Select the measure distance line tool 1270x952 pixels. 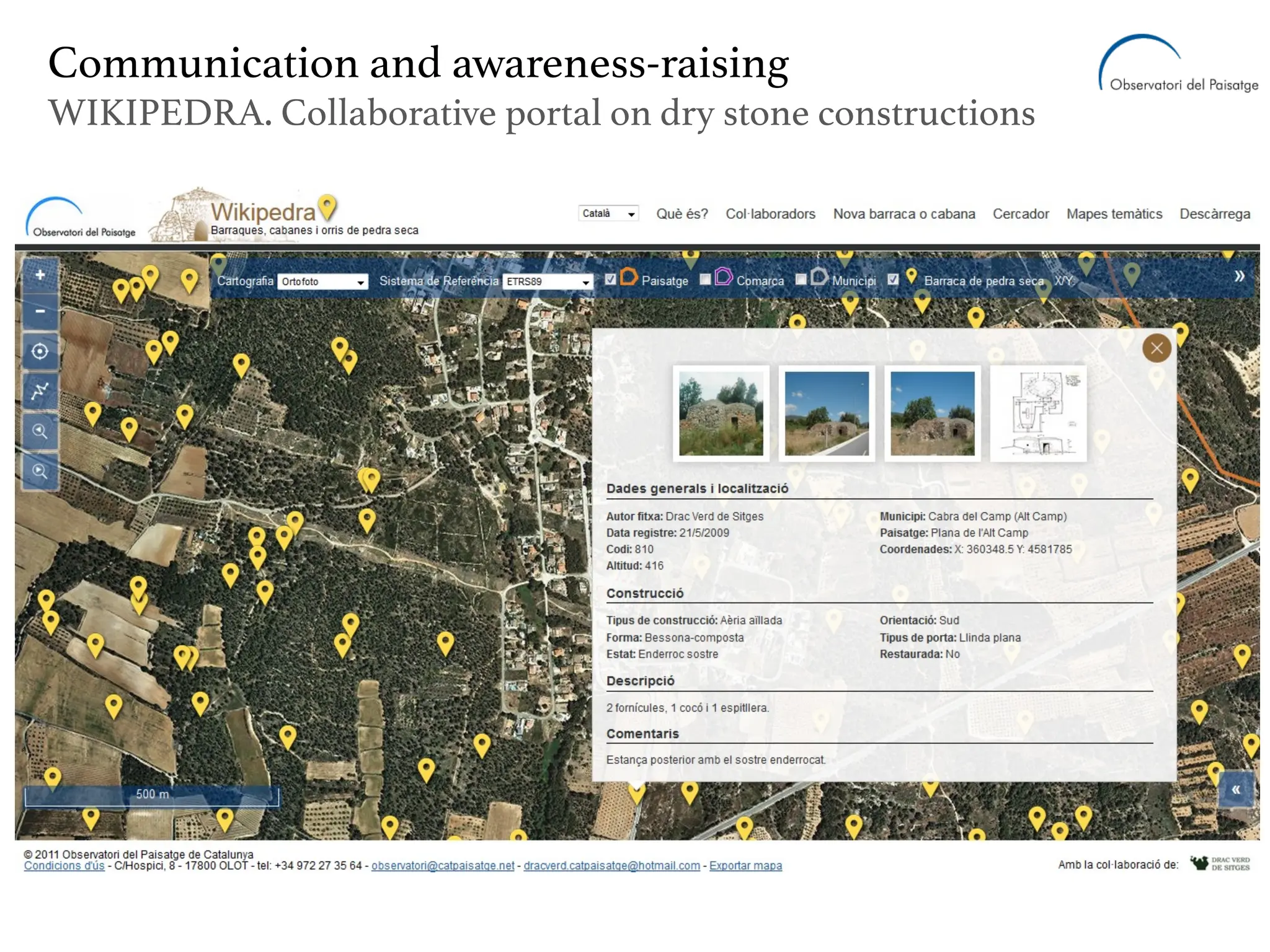point(40,391)
